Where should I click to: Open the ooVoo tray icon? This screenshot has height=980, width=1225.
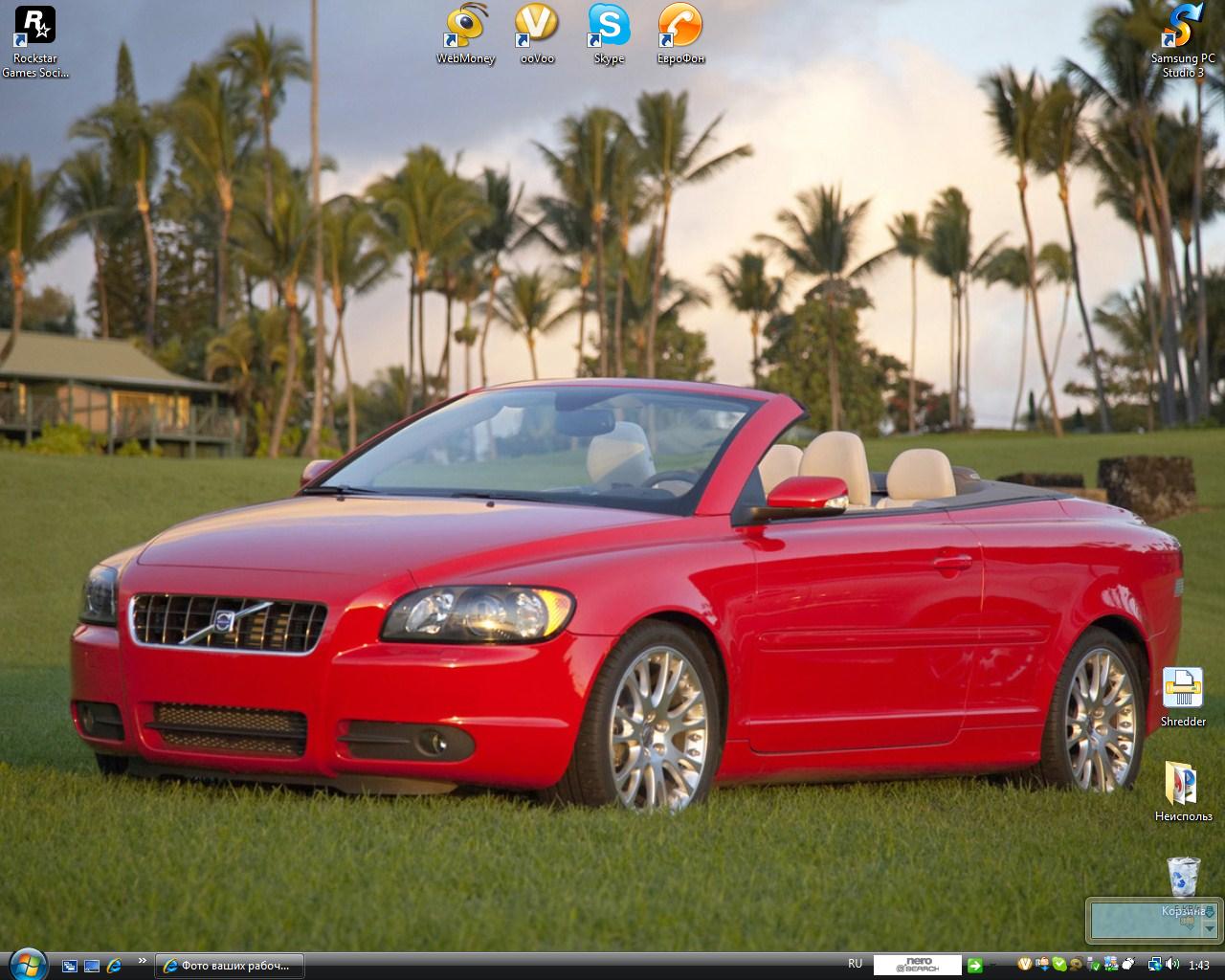coord(1025,965)
